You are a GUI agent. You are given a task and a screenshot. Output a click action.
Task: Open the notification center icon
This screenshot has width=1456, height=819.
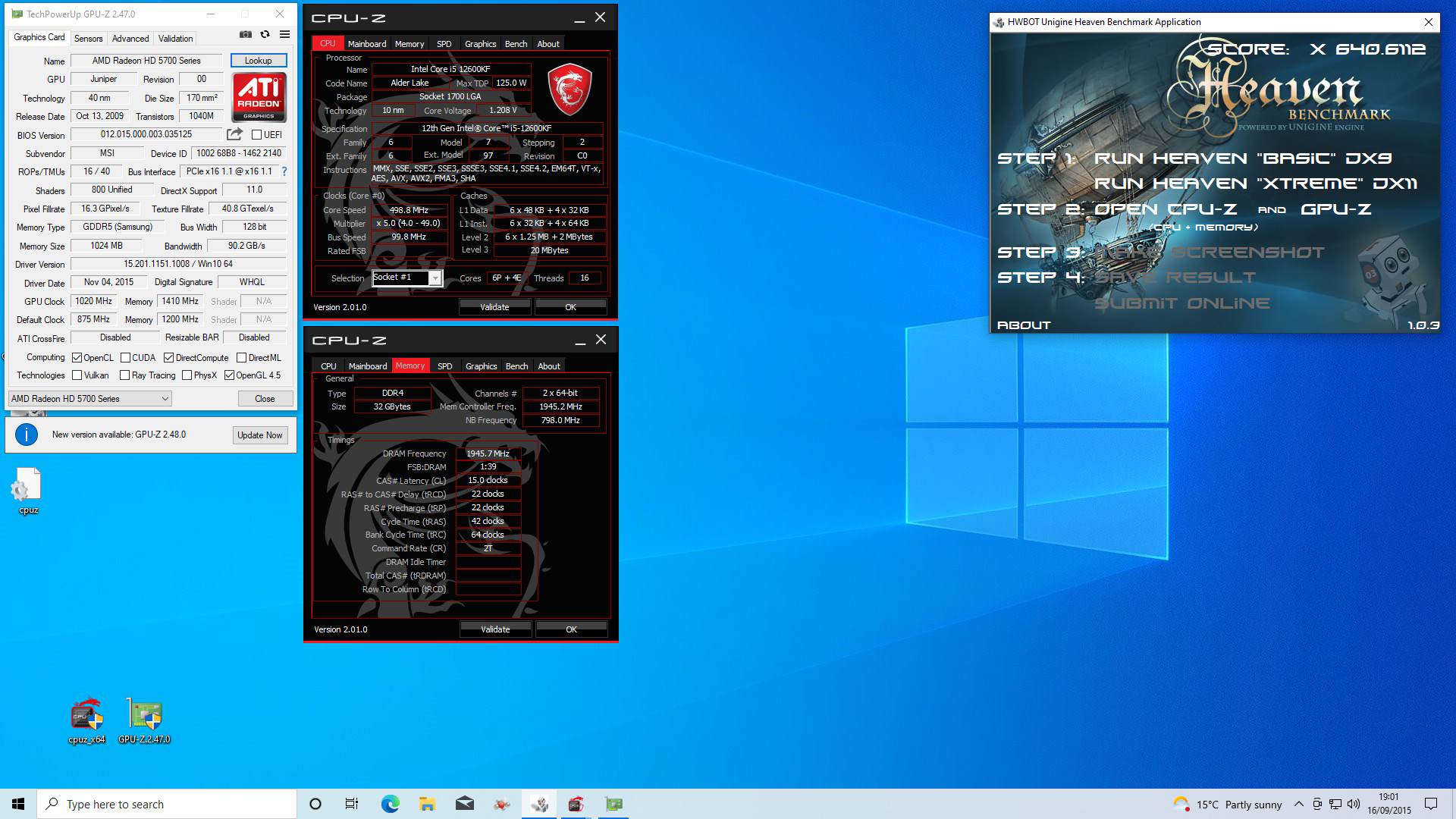click(x=1431, y=804)
